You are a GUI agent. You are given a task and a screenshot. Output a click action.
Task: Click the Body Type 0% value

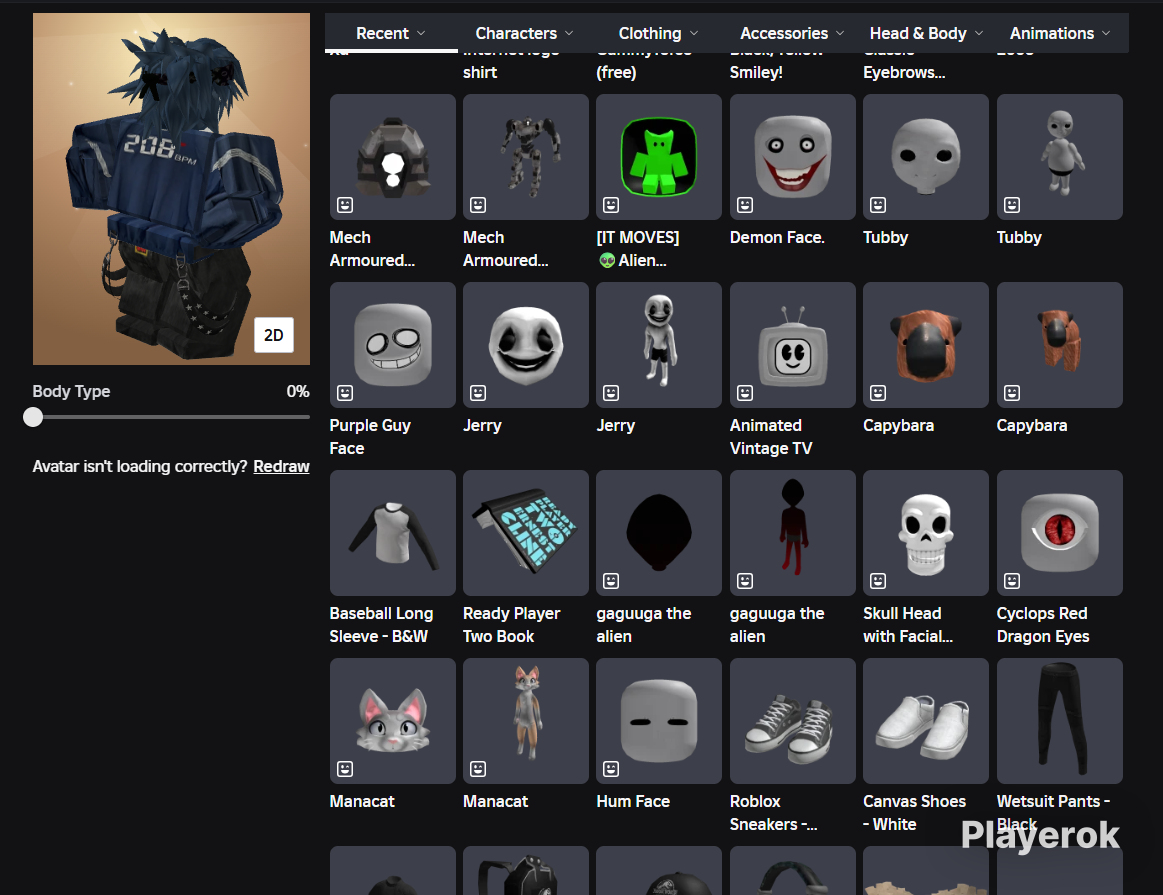pos(297,392)
